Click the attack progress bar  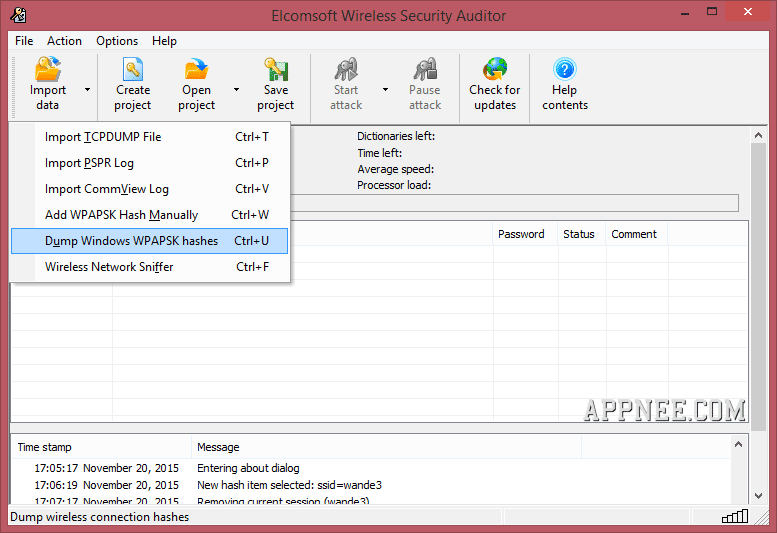click(514, 203)
